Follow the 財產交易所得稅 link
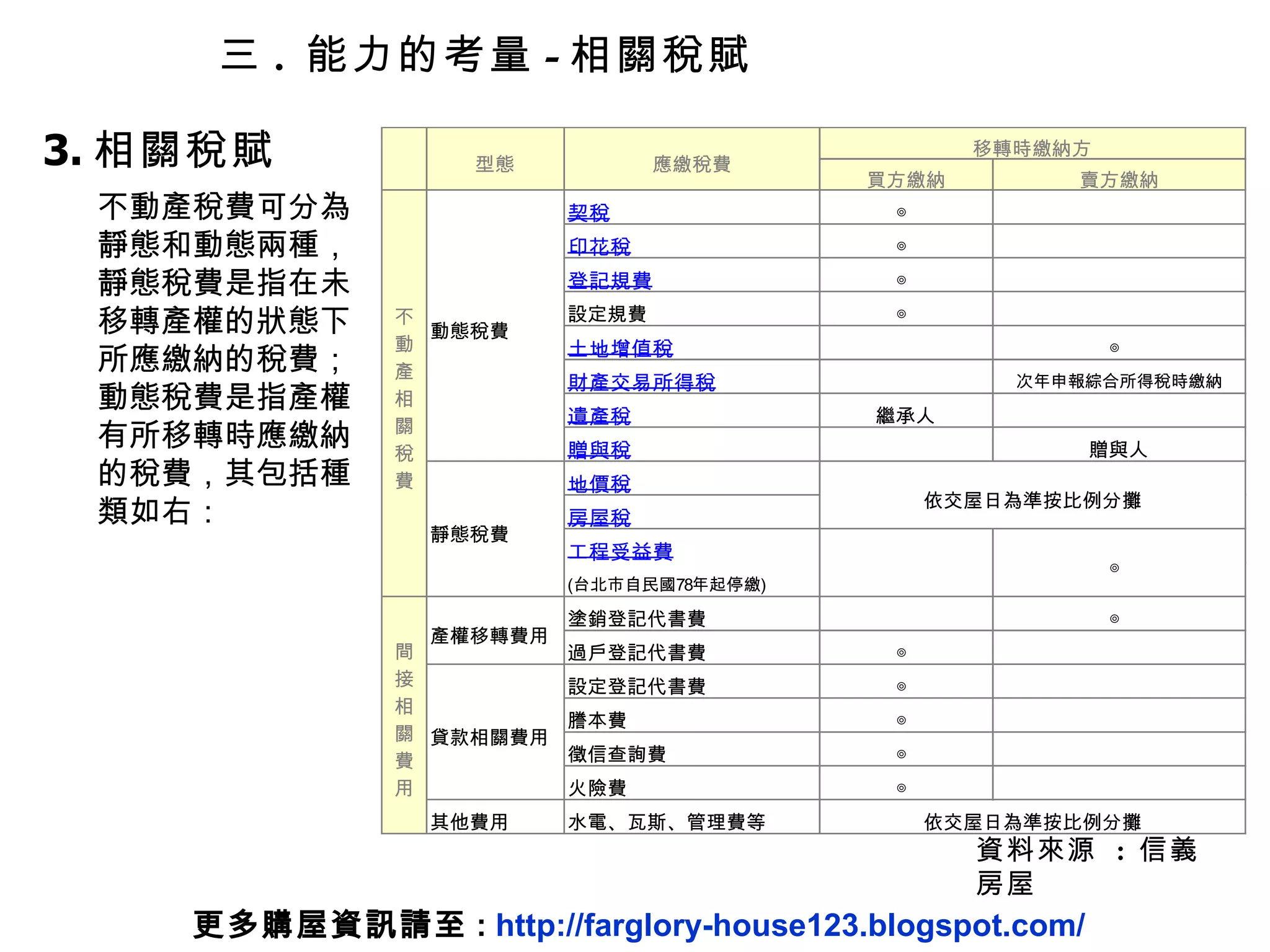Image resolution: width=1270 pixels, height=952 pixels. point(641,382)
